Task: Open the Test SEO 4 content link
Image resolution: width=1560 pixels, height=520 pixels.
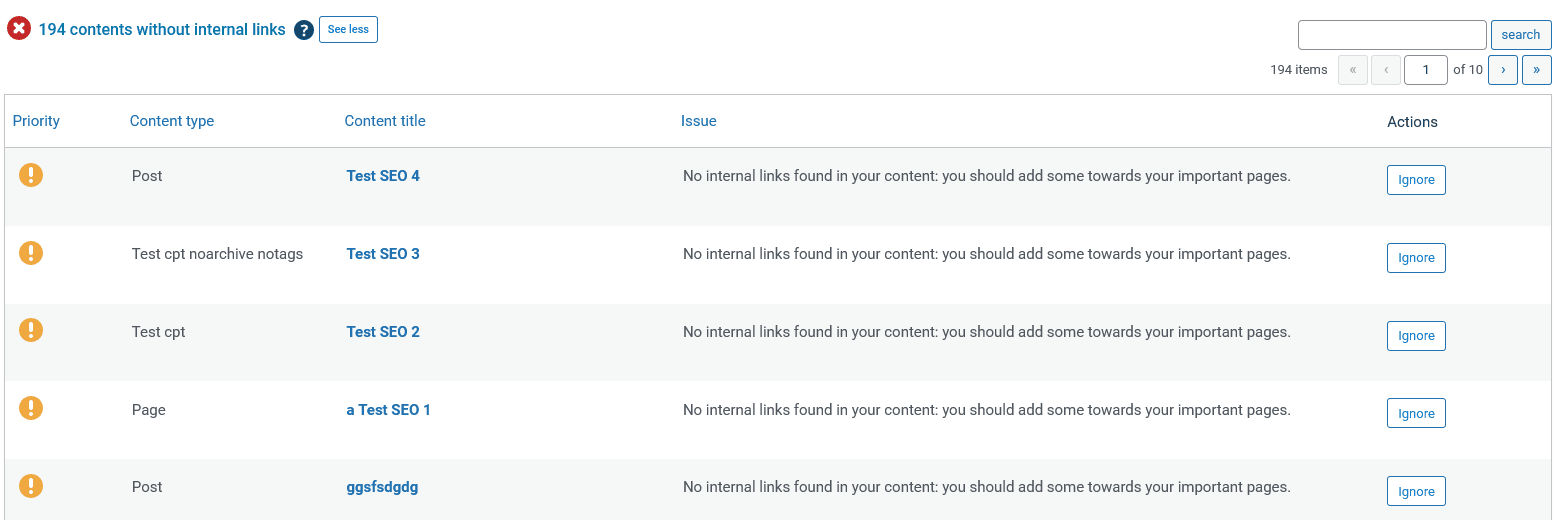Action: point(383,176)
